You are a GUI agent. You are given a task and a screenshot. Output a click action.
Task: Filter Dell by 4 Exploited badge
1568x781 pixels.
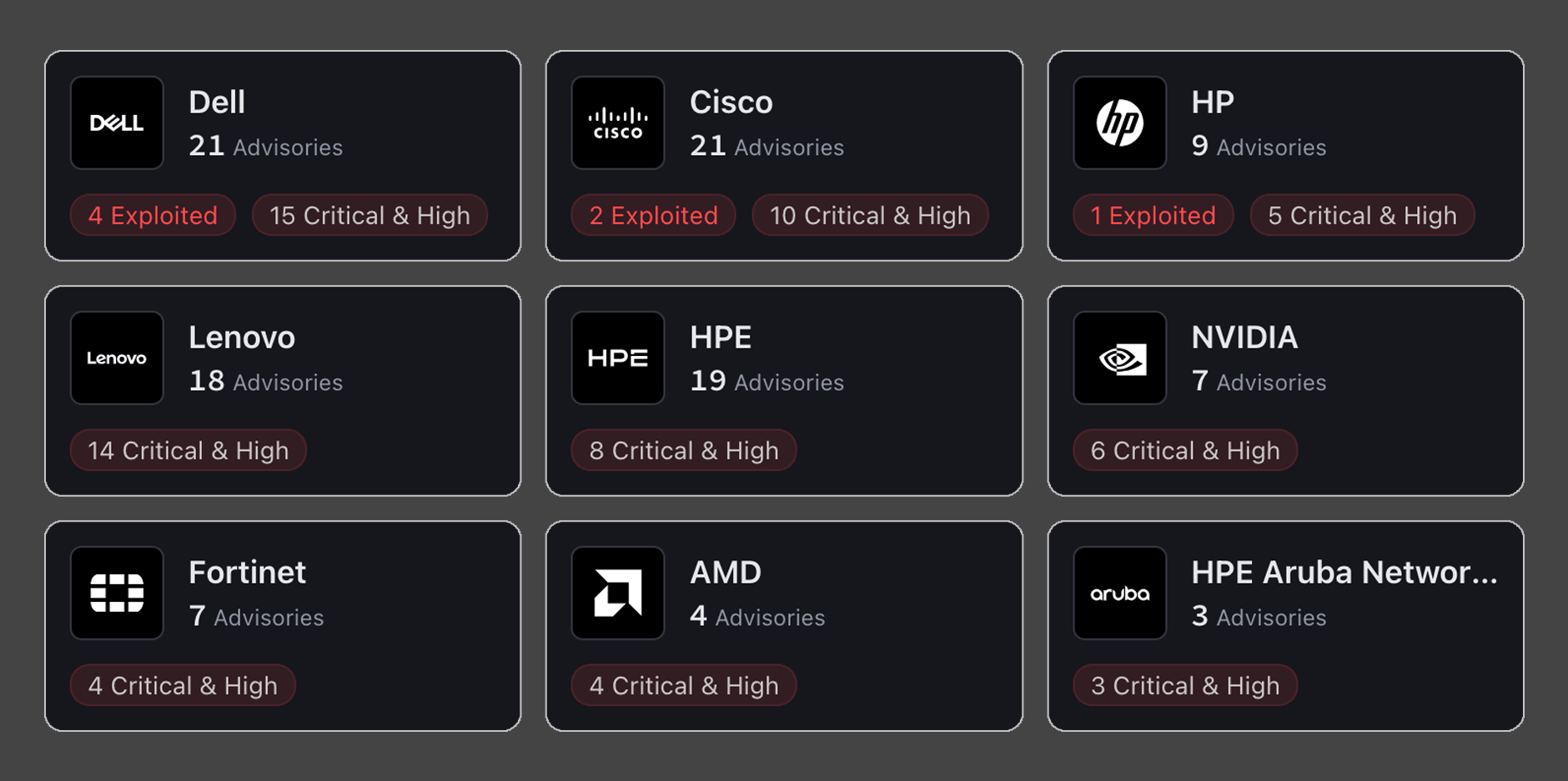153,215
